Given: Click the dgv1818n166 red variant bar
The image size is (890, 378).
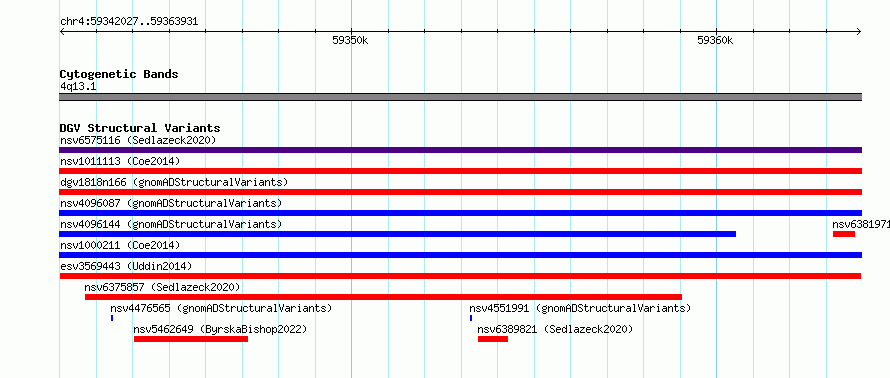Looking at the screenshot, I should click(460, 192).
